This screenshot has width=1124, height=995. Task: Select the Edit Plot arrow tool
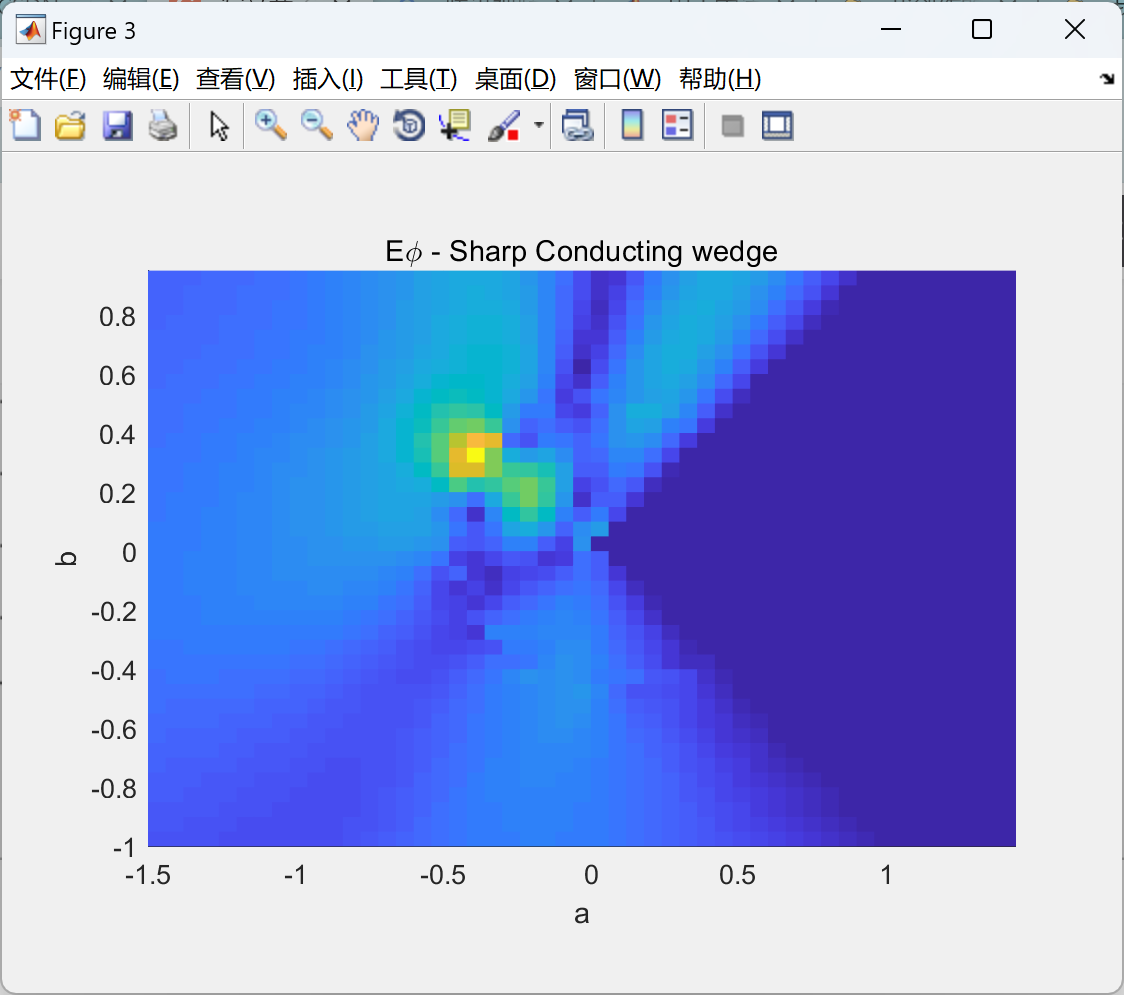pos(219,126)
